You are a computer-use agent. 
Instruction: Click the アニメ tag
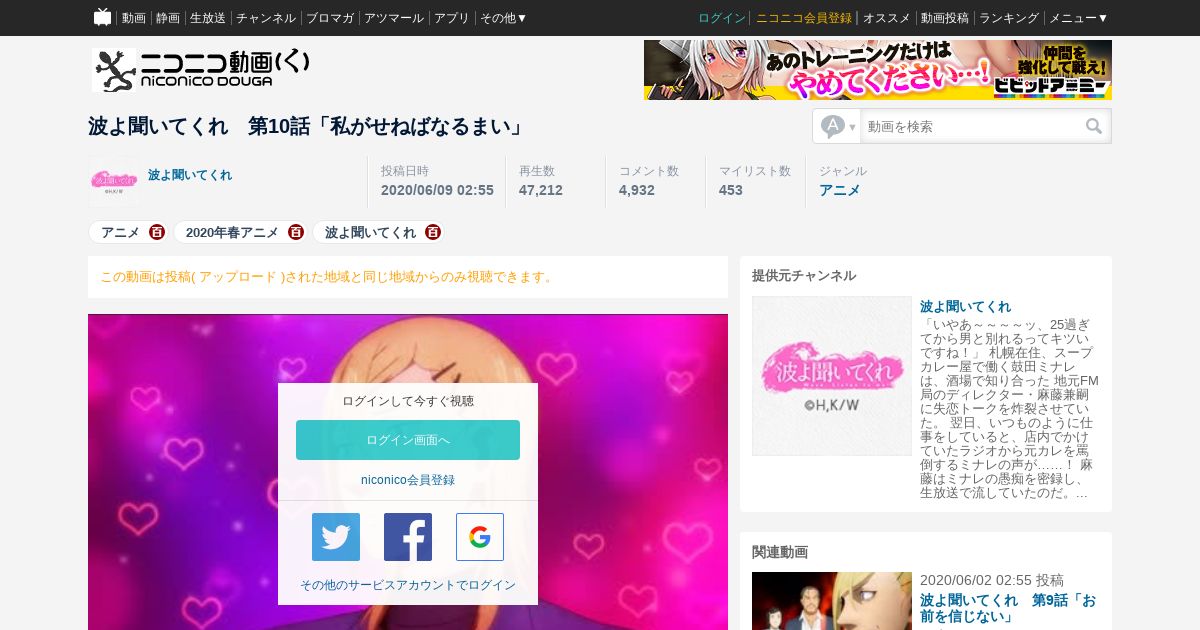pos(120,232)
